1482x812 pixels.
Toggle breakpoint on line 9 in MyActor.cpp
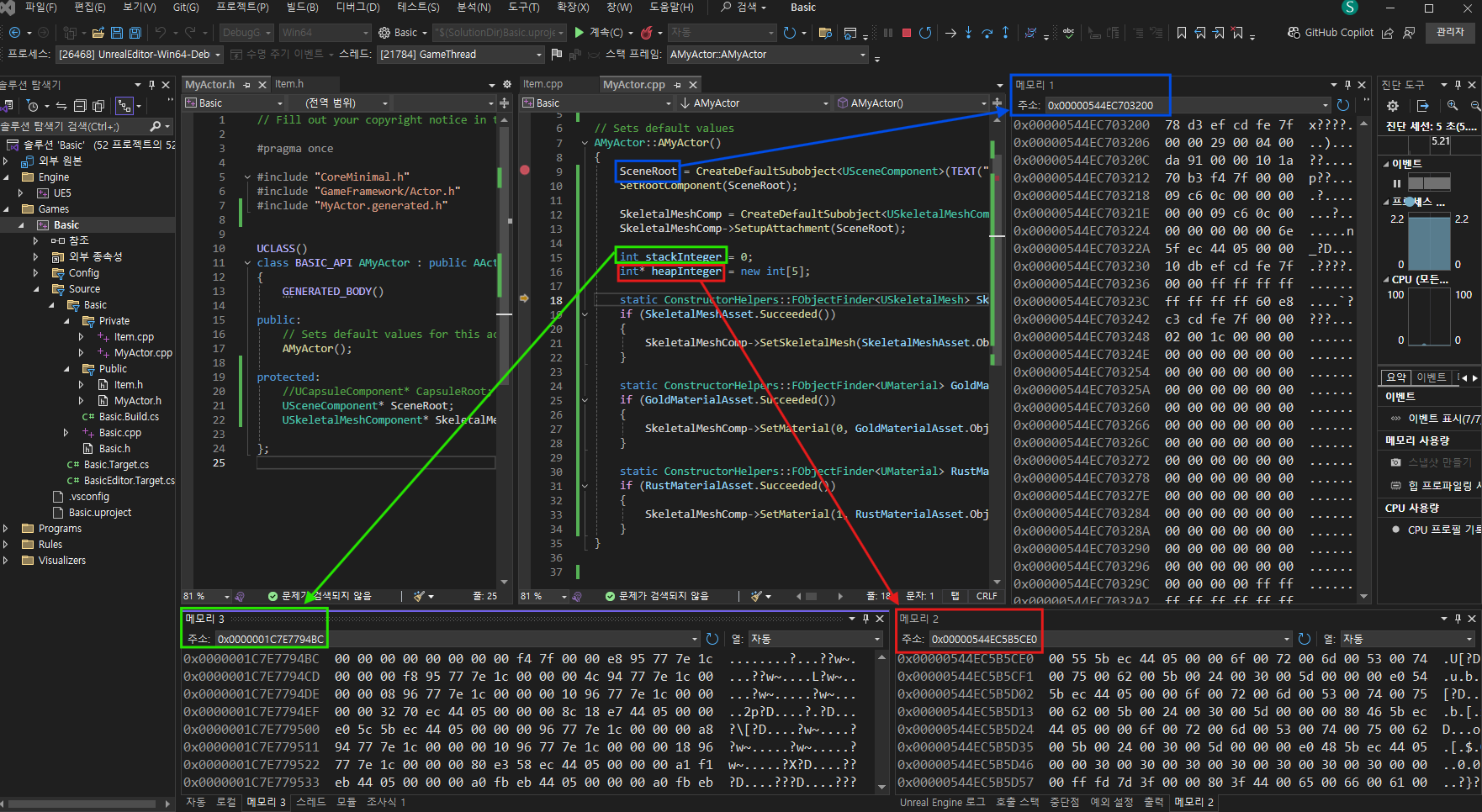pyautogui.click(x=525, y=171)
